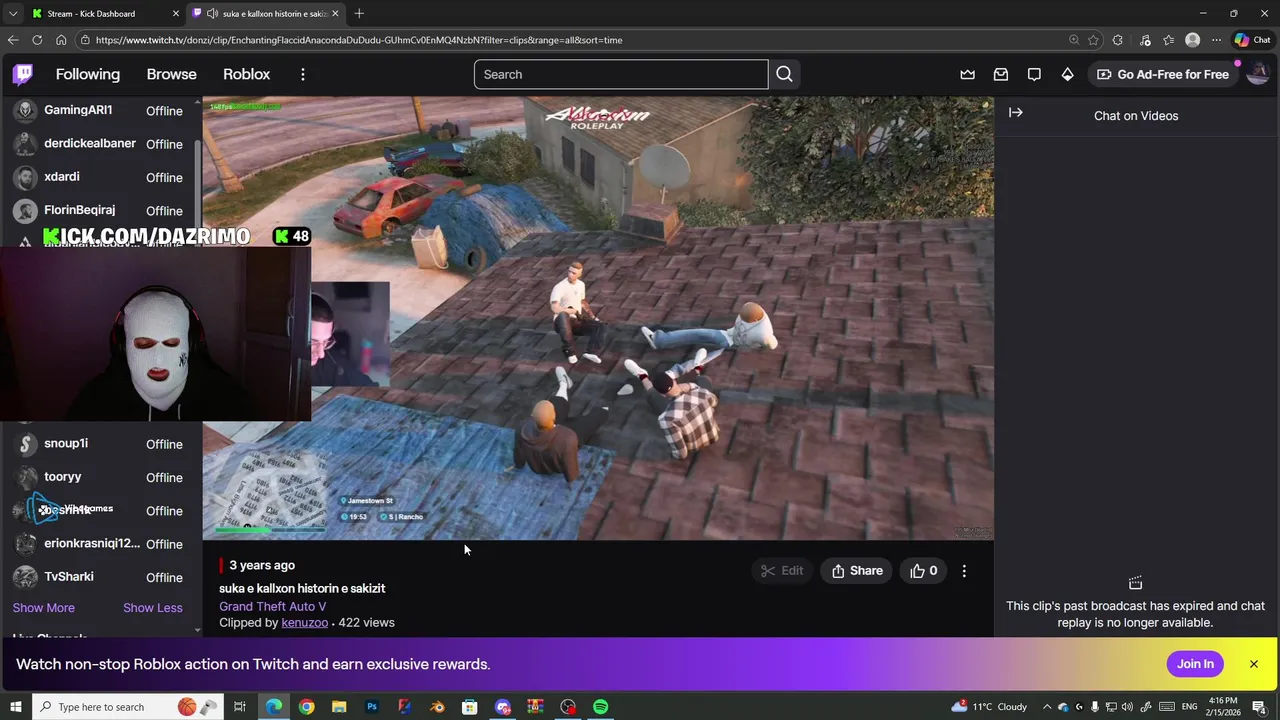Click the URL address bar
The width and height of the screenshot is (1280, 720).
(570, 40)
